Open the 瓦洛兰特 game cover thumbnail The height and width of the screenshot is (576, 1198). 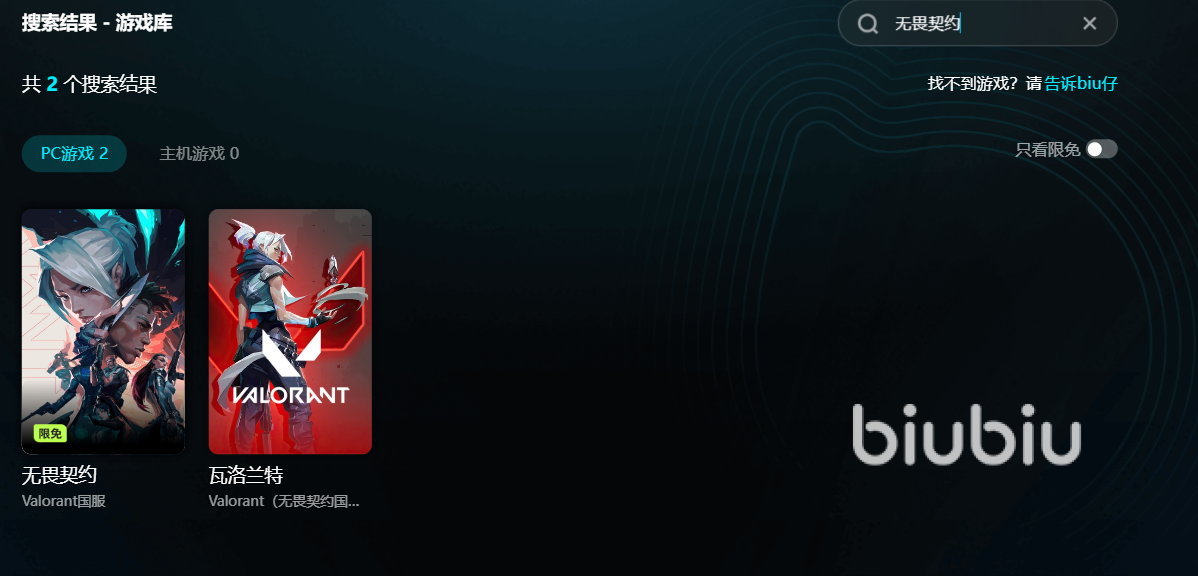click(x=290, y=332)
